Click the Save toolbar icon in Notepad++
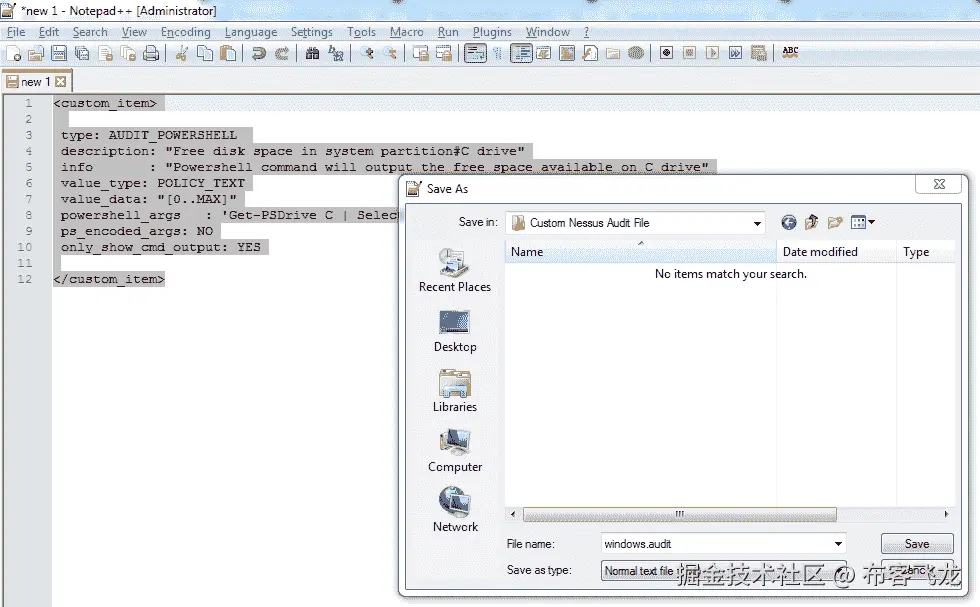980x607 pixels. pyautogui.click(x=59, y=54)
